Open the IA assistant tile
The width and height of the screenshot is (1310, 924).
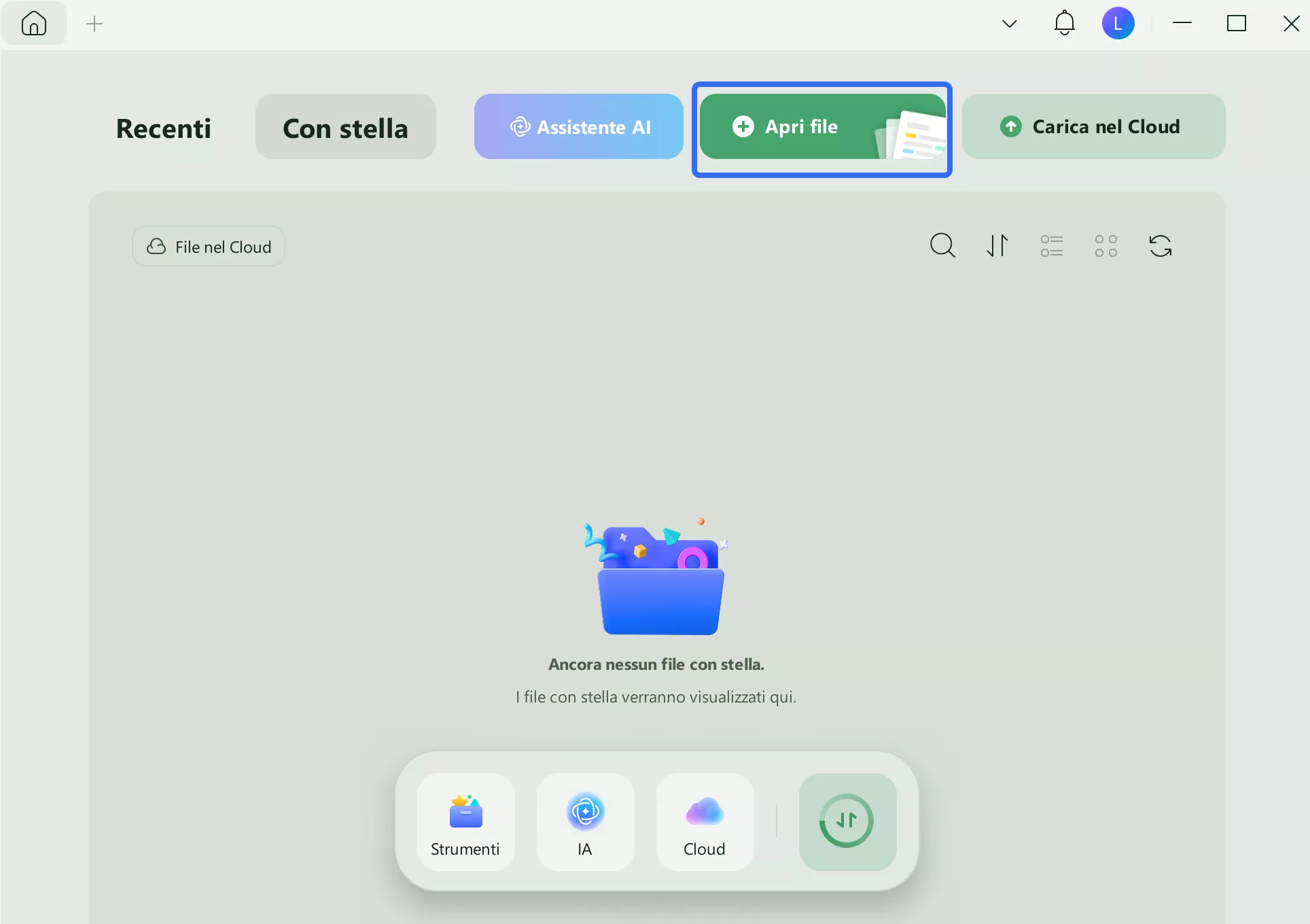pyautogui.click(x=585, y=822)
